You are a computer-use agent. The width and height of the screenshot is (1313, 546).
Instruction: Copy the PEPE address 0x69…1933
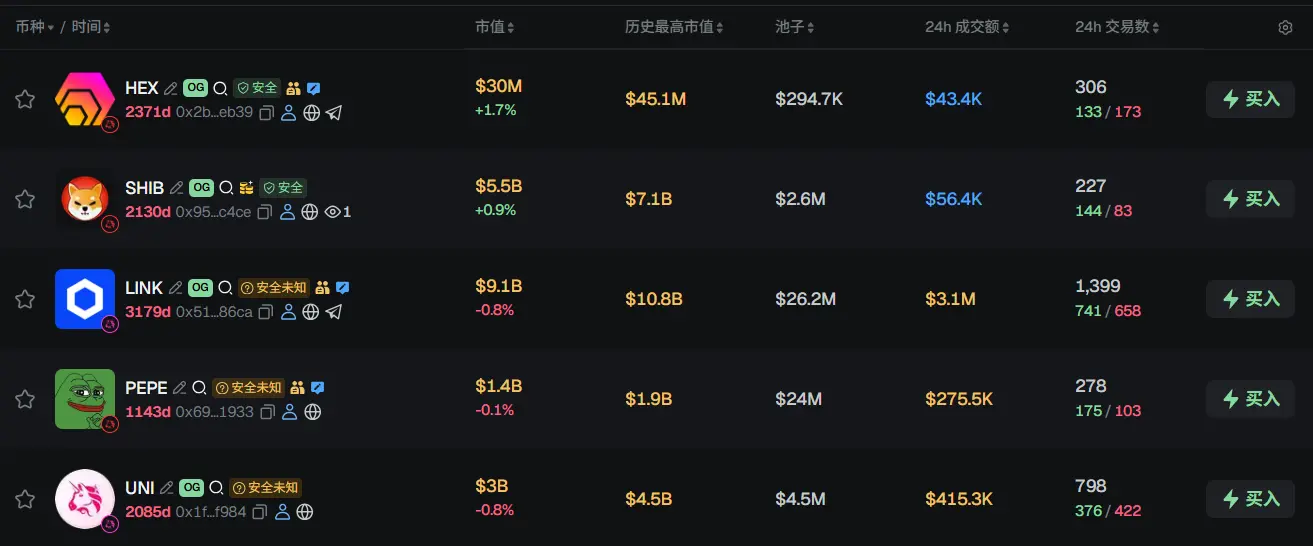pyautogui.click(x=267, y=412)
